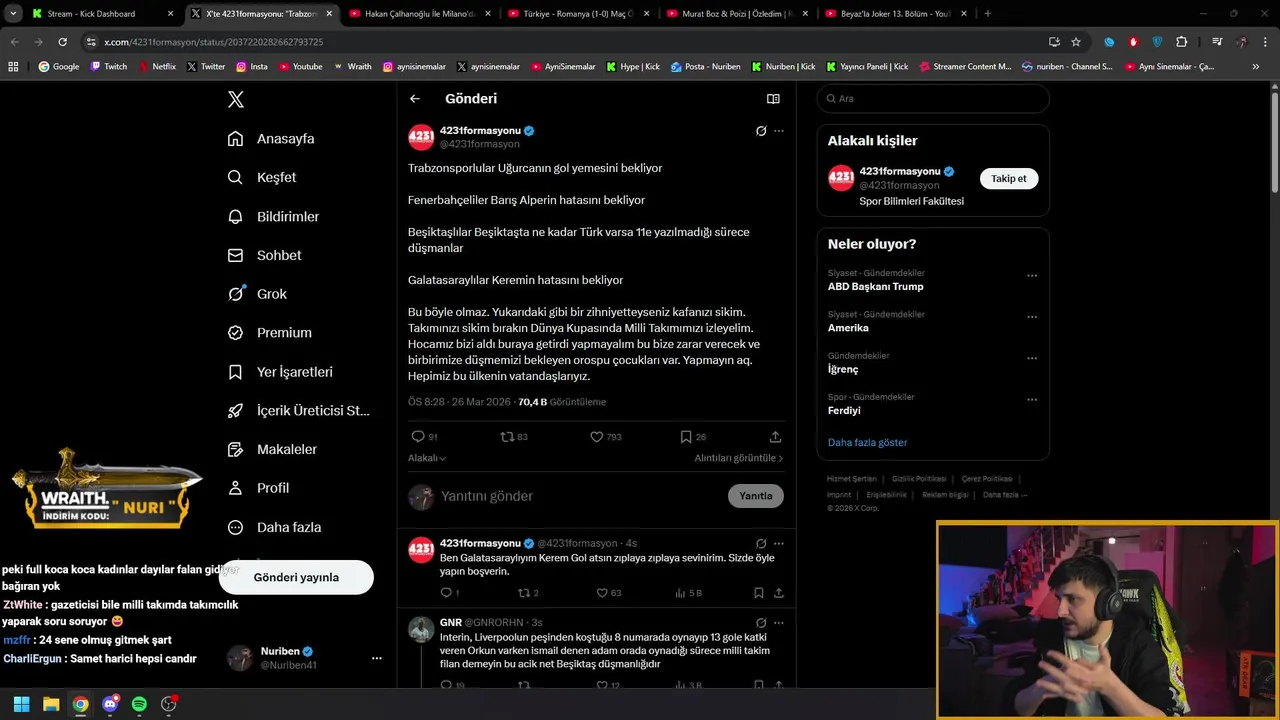This screenshot has width=1280, height=720.
Task: Go back with the Gönderi arrow
Action: [415, 99]
